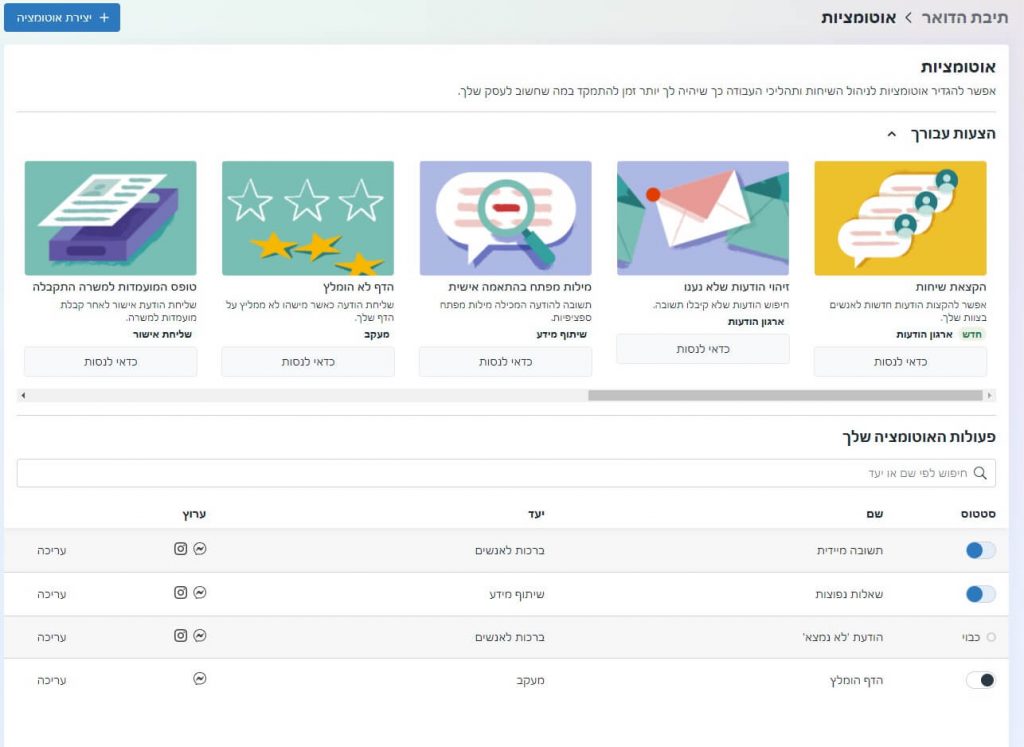Toggle the הדף הומלץ automation switch
1024x747 pixels.
980,680
